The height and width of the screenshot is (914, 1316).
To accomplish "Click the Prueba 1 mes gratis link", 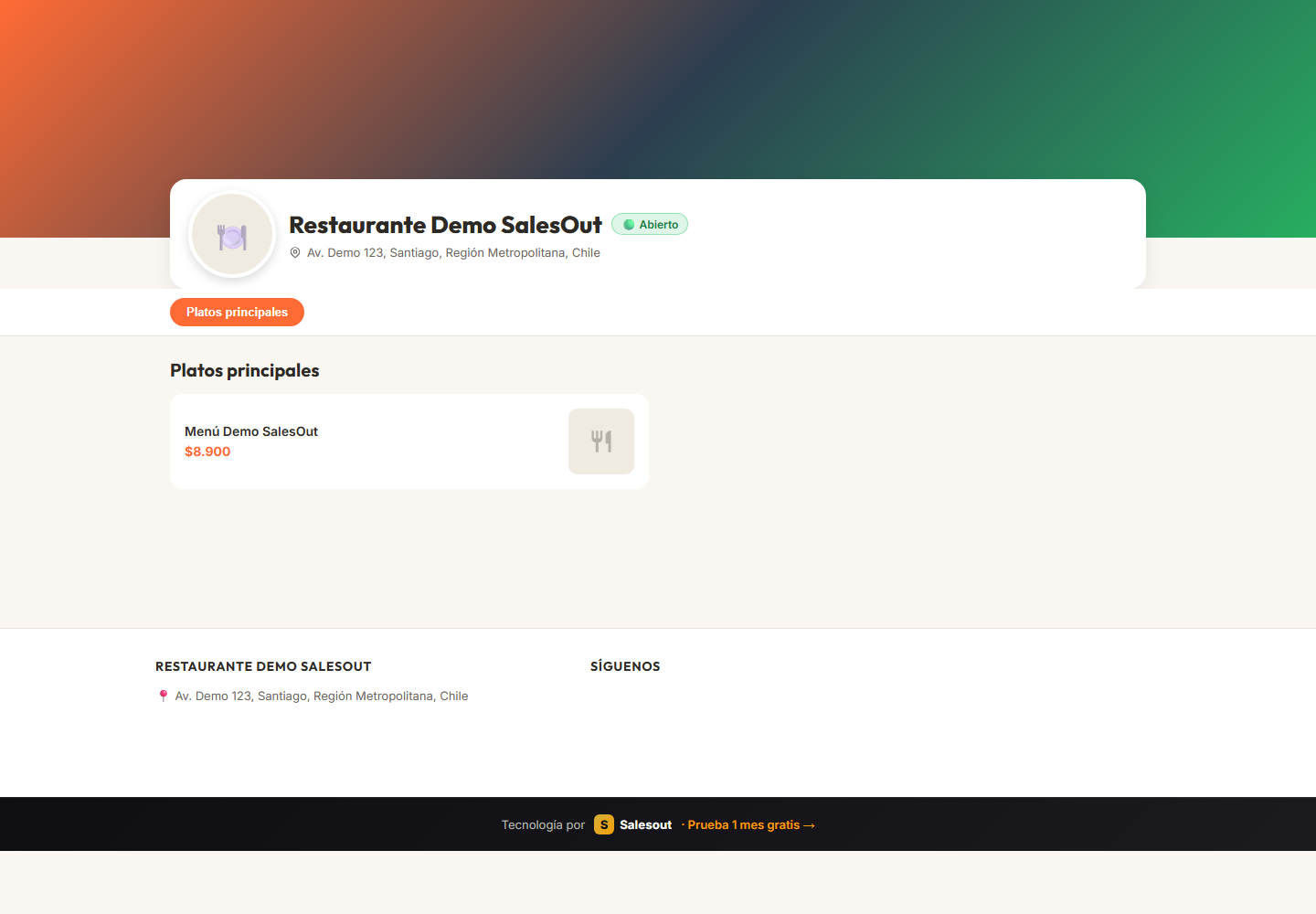I will tap(751, 825).
